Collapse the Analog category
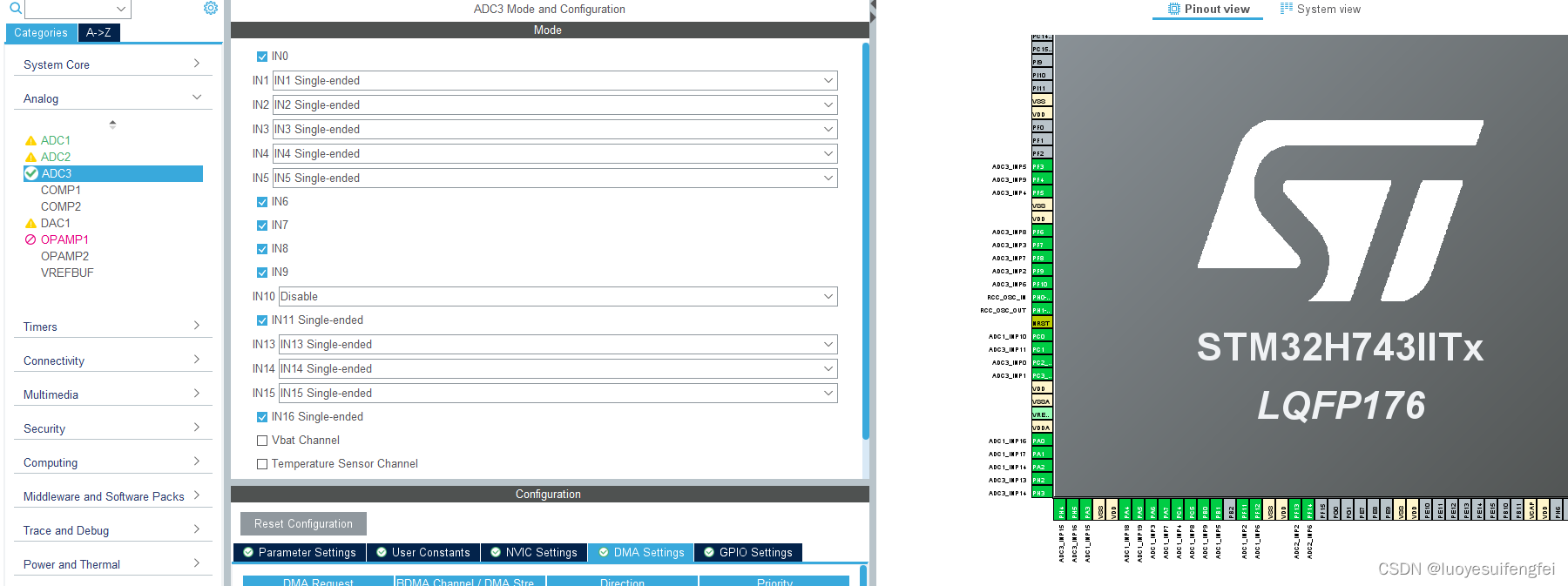Image resolution: width=1568 pixels, height=586 pixels. coord(112,98)
